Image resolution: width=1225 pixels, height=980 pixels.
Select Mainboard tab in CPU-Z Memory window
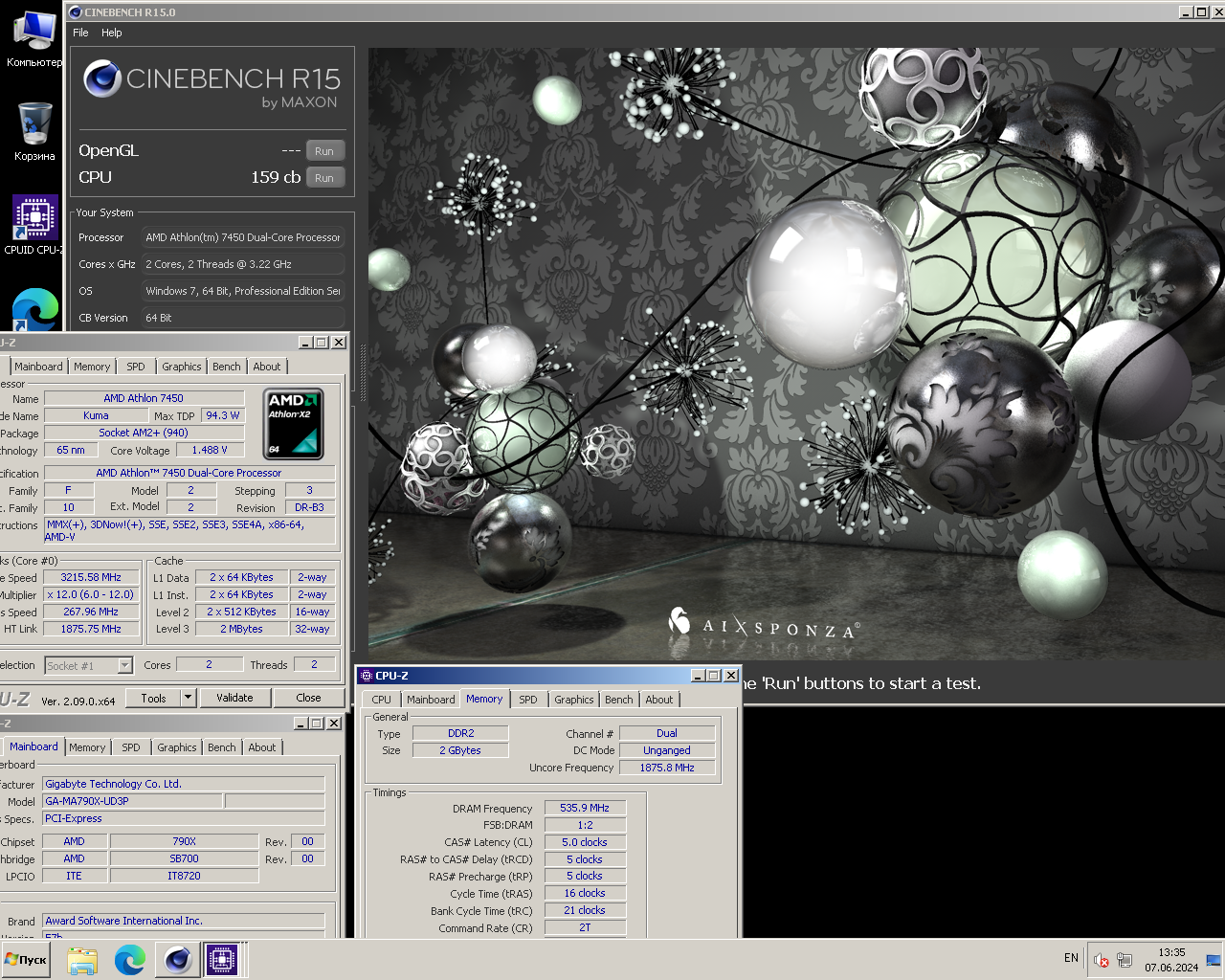[431, 700]
